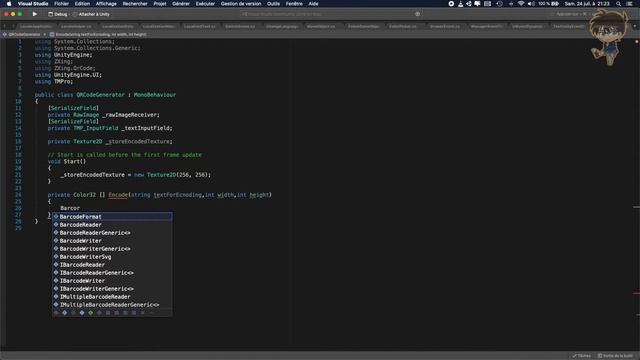Open the Projet menu
Screen dimensions: 640x360
(160, 4)
